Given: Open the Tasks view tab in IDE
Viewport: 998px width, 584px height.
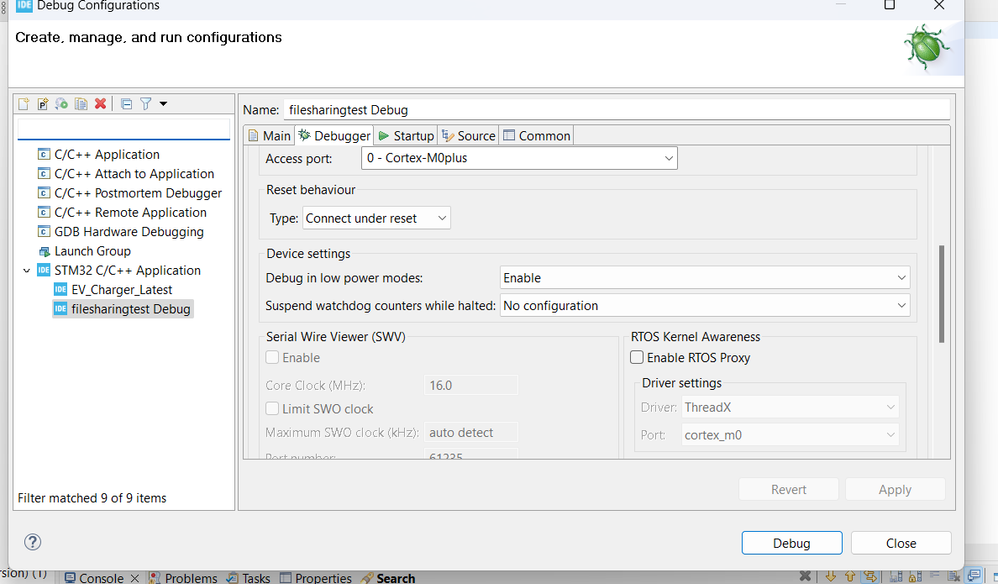Looking at the screenshot, I should [248, 578].
